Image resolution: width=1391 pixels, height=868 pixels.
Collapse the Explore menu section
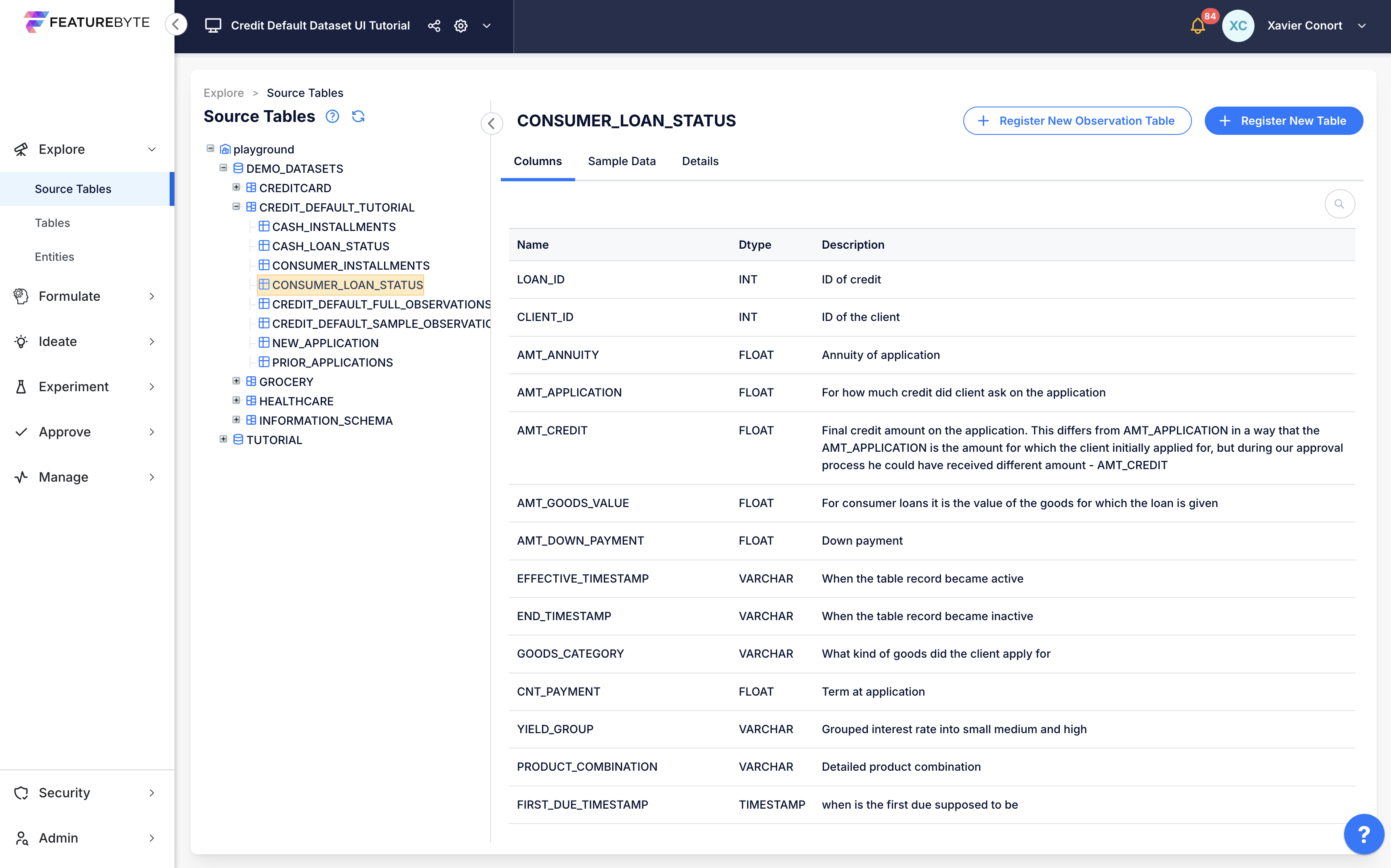(x=151, y=149)
